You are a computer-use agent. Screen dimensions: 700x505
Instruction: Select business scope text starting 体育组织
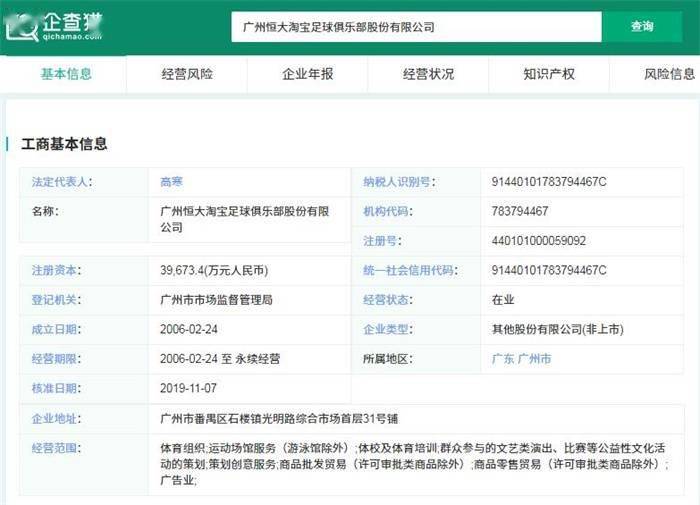tap(414, 464)
